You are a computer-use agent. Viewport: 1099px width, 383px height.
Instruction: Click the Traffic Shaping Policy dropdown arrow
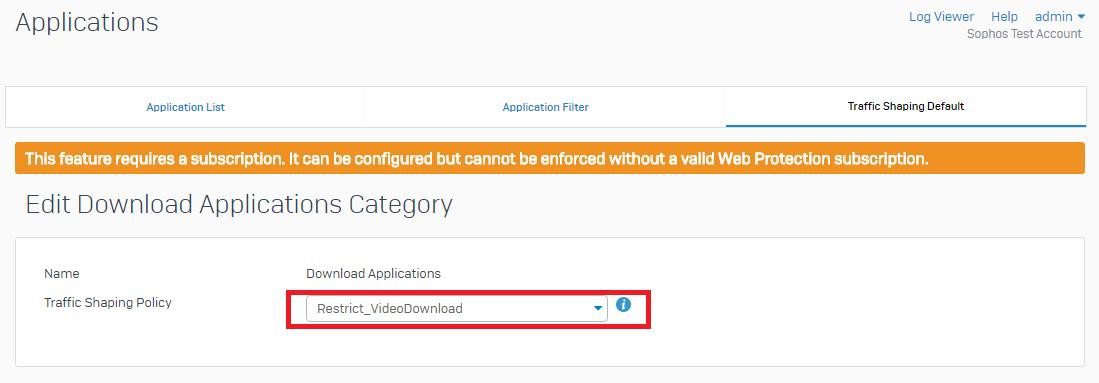(x=598, y=309)
